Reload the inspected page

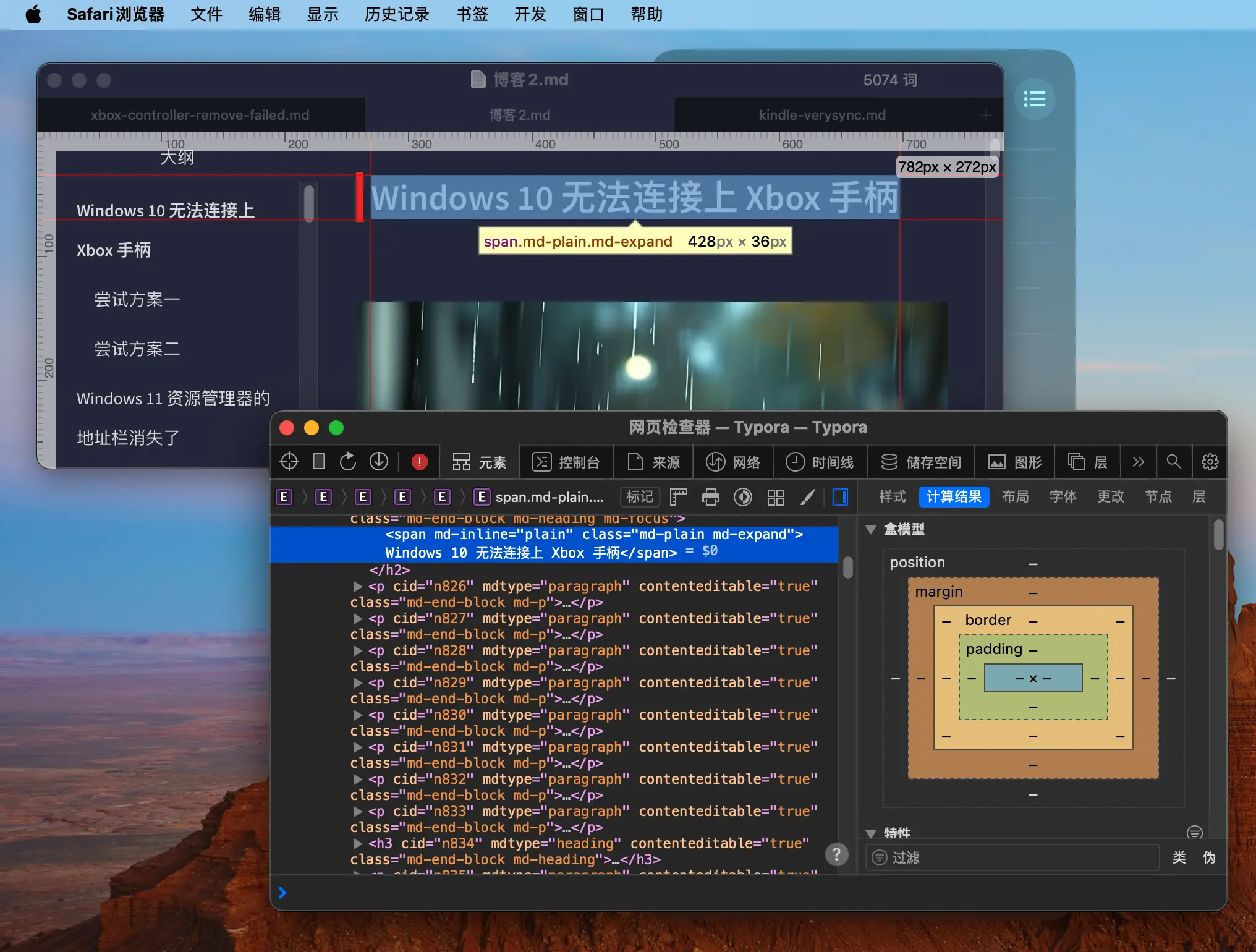pyautogui.click(x=348, y=462)
